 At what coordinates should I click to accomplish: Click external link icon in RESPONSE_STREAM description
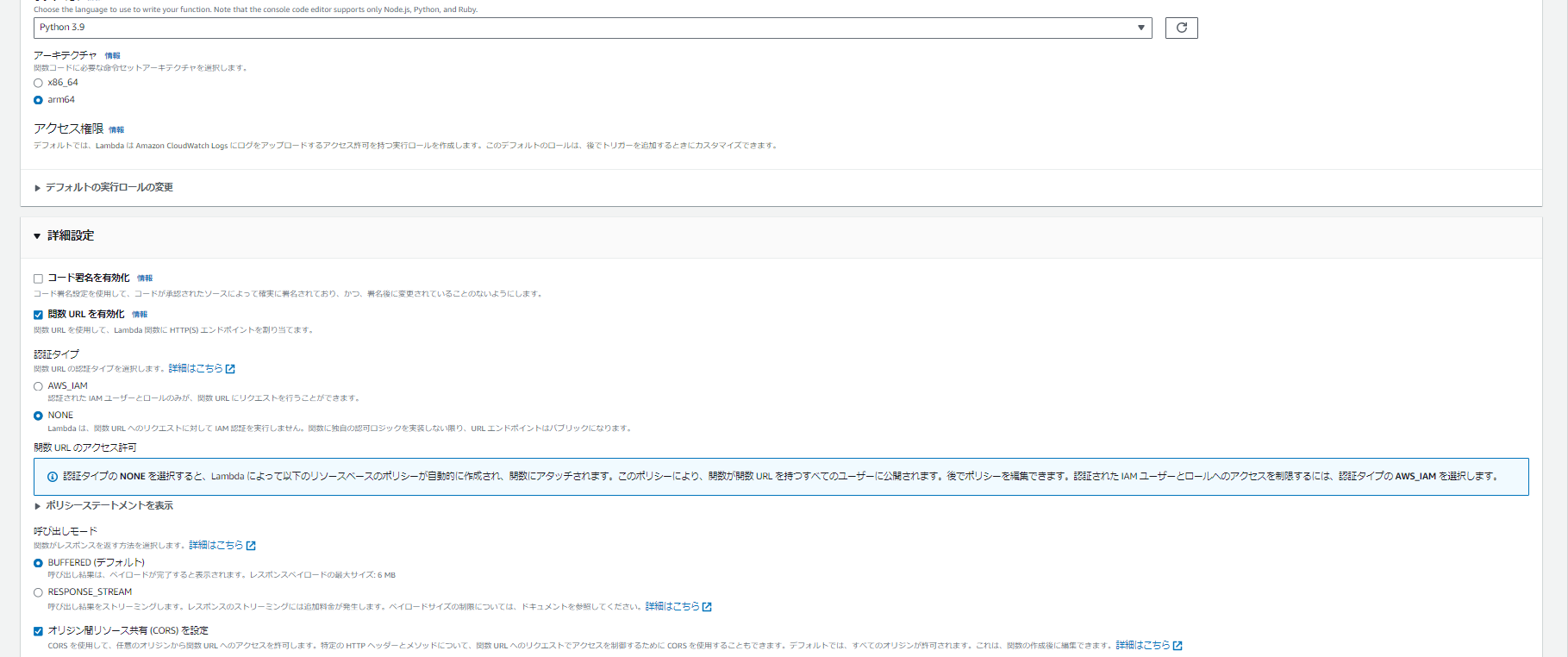[707, 607]
